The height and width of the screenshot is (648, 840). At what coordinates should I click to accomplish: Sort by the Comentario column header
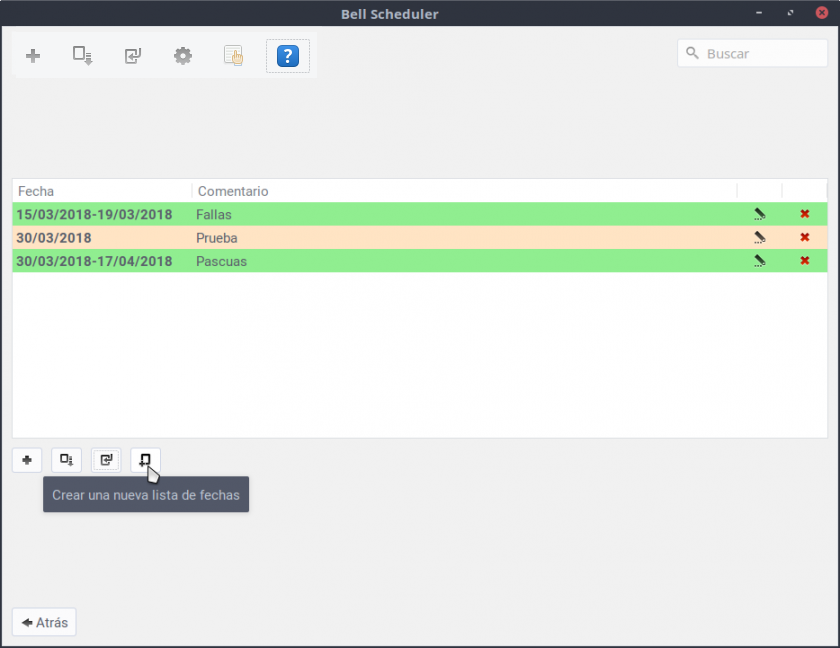click(460, 191)
